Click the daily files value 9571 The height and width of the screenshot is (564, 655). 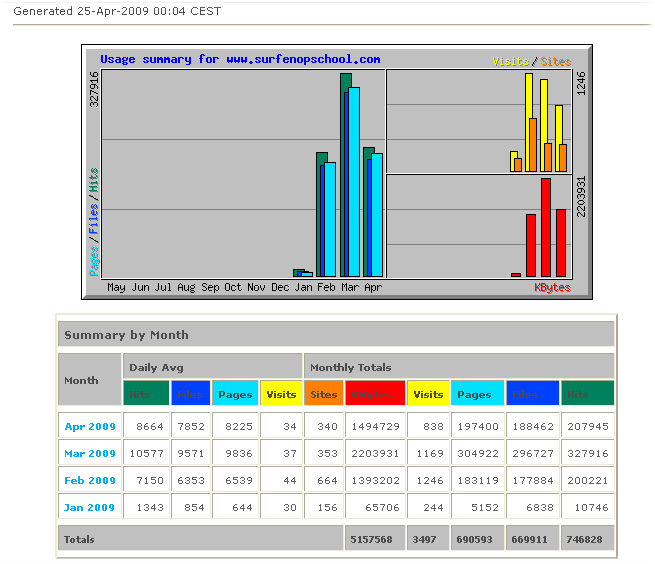coord(191,453)
